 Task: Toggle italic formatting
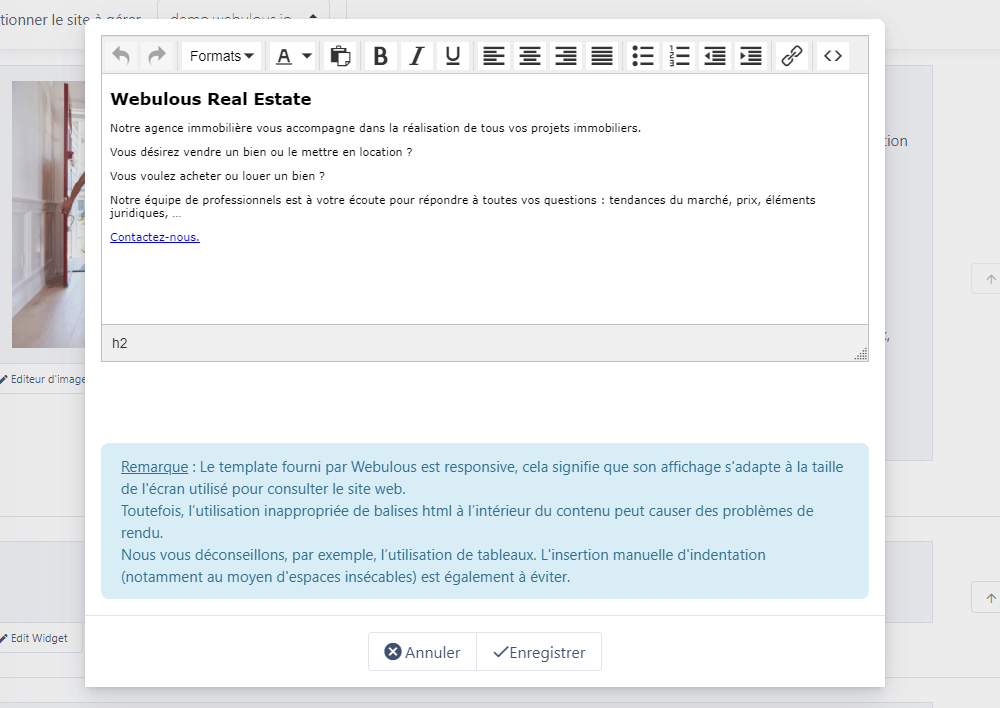[x=417, y=56]
